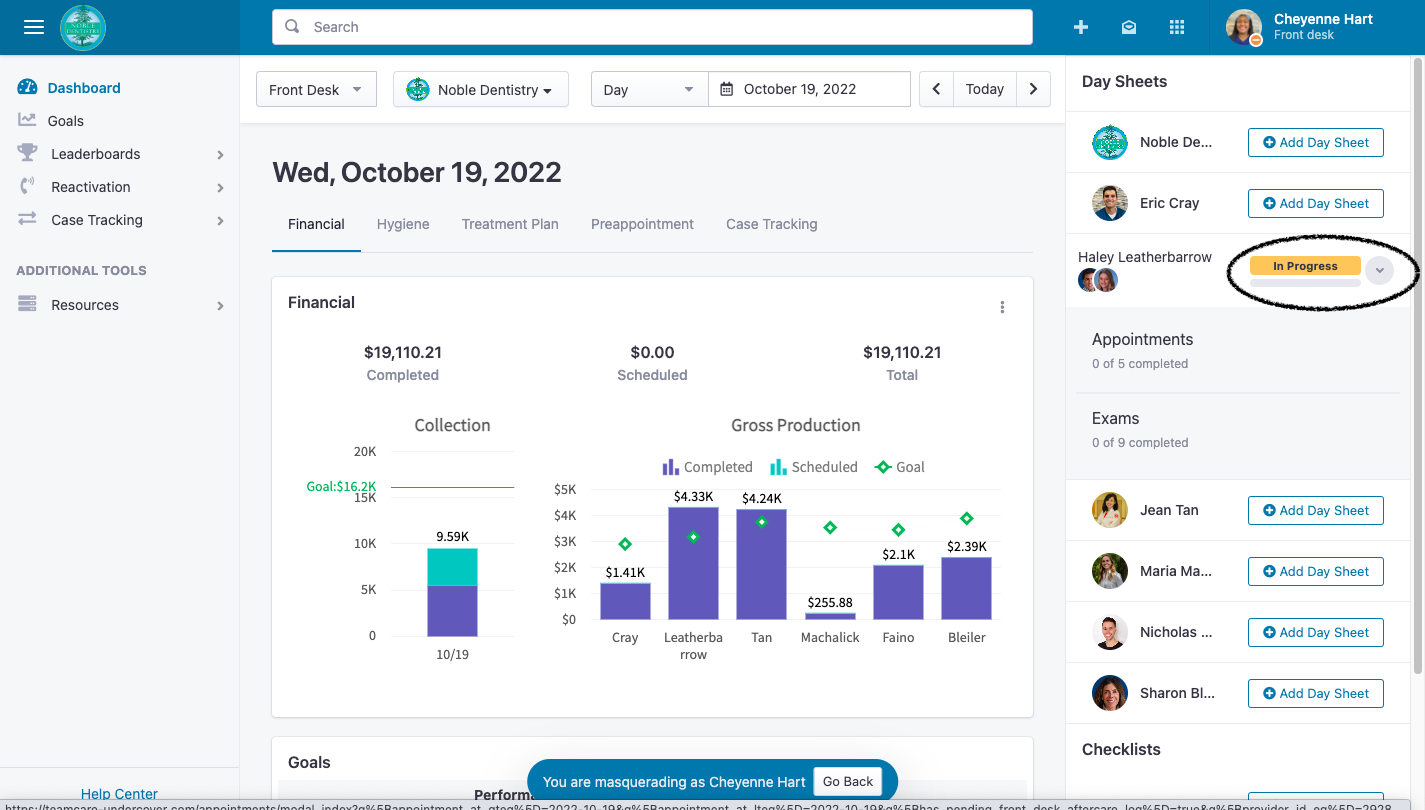Click Jean Tan's avatar photo
Viewport: 1425px width, 810px height.
pos(1110,510)
